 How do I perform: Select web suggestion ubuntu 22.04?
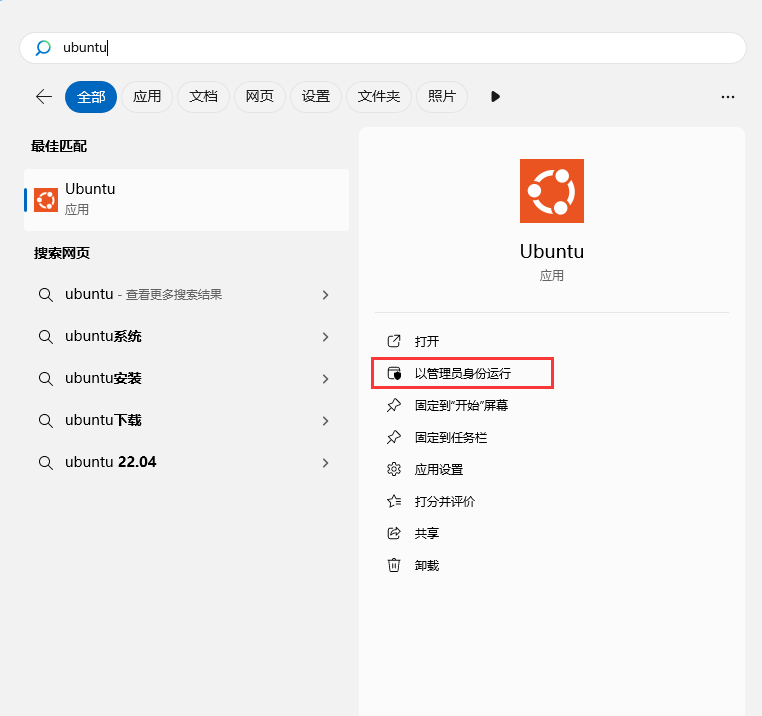tap(185, 462)
